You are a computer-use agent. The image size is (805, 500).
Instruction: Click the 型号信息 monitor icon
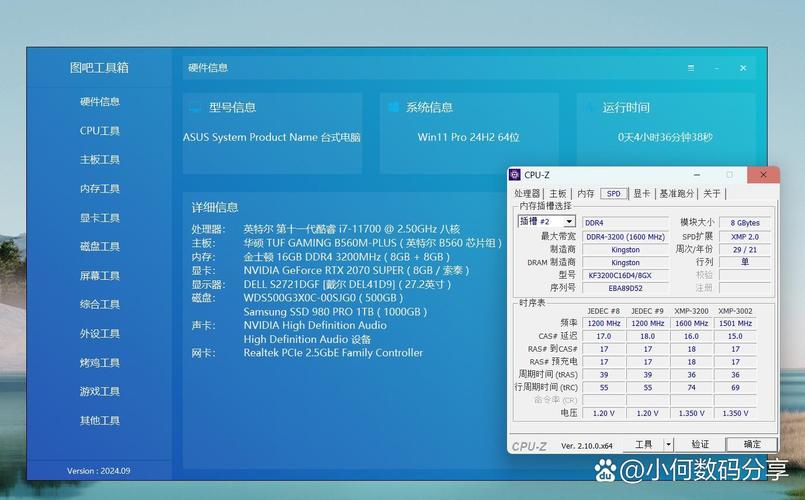coord(195,108)
